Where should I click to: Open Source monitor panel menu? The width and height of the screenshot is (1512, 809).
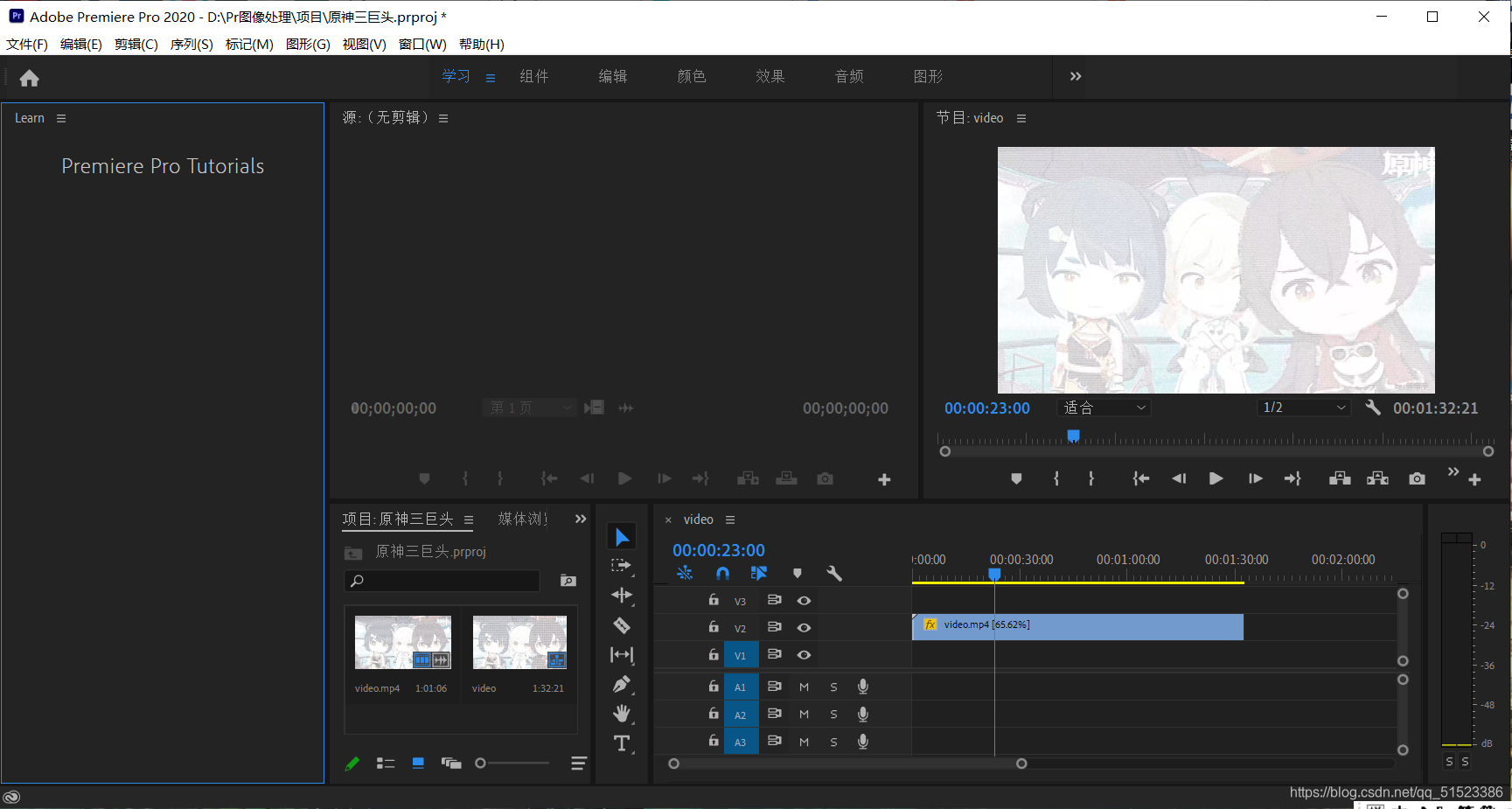443,118
